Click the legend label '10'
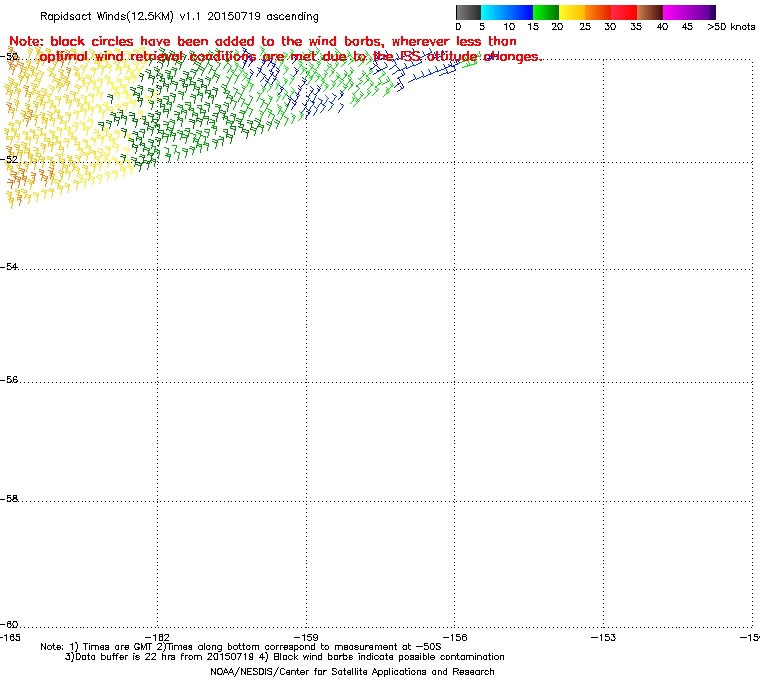760x688 pixels. [509, 27]
